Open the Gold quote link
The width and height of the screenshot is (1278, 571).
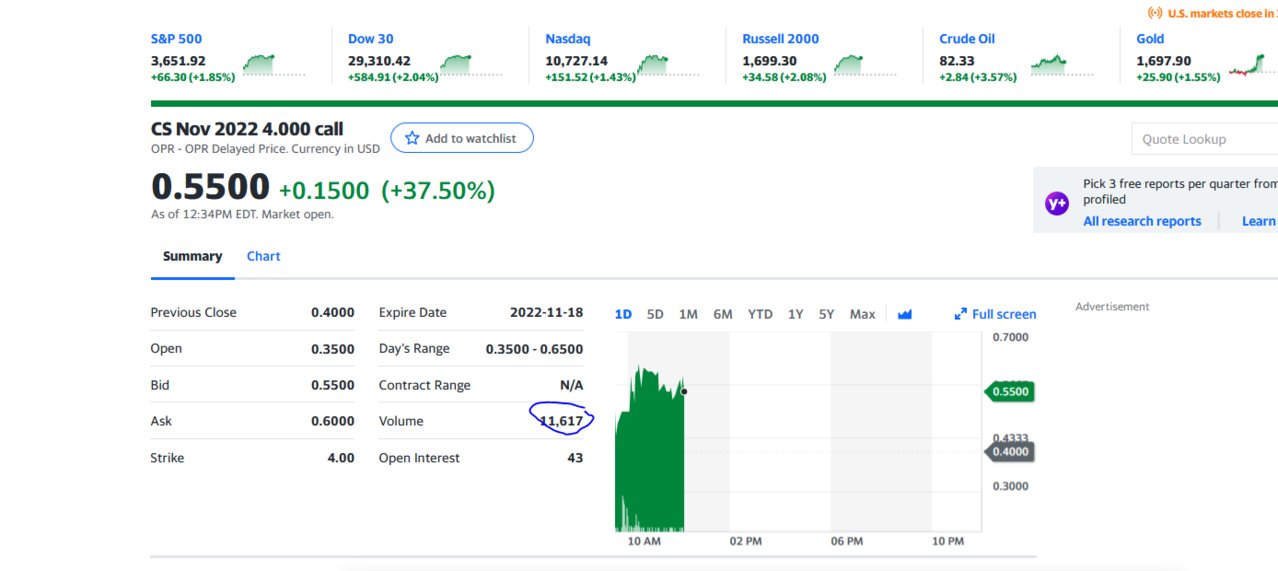pos(1150,39)
